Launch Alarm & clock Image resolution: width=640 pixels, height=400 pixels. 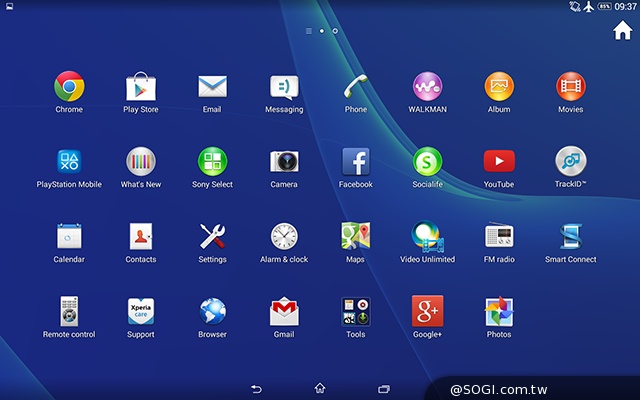284,236
